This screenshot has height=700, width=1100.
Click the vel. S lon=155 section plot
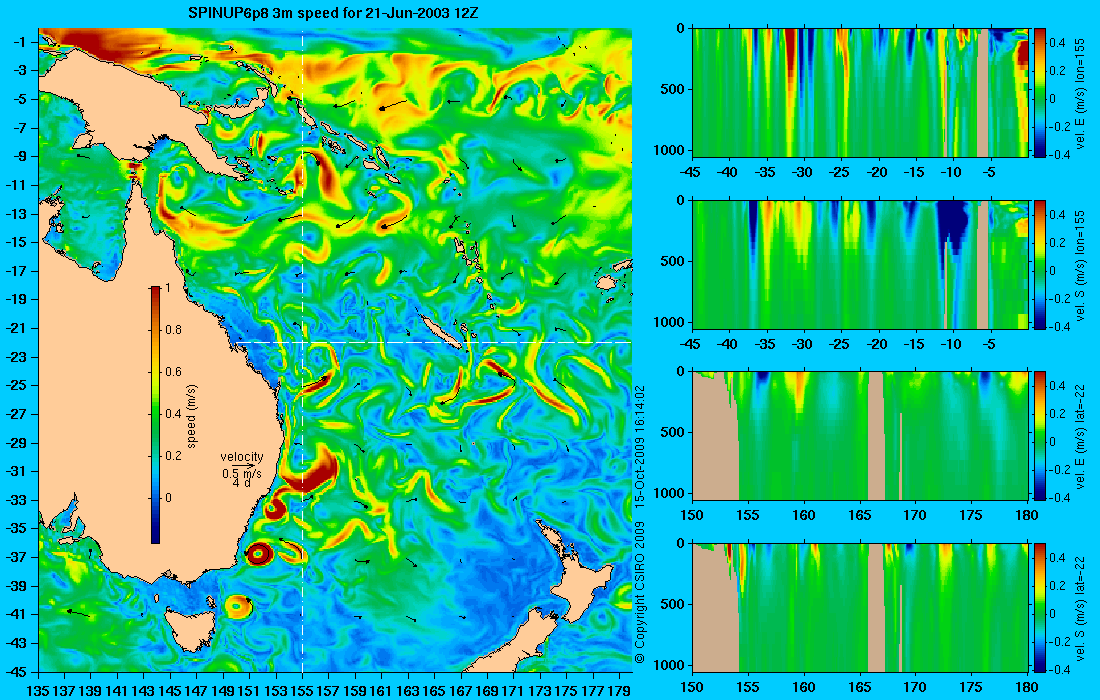[860, 264]
